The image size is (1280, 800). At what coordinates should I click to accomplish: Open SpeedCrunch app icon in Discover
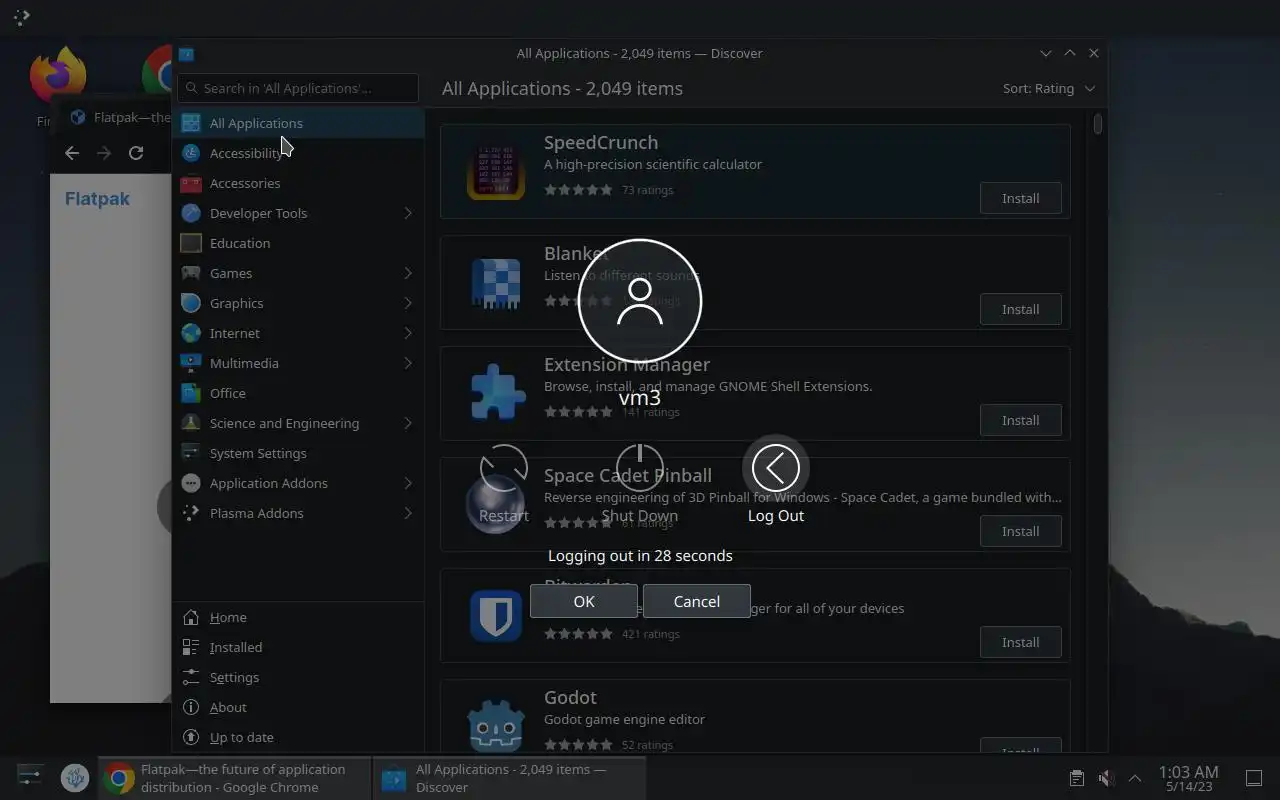click(x=496, y=171)
